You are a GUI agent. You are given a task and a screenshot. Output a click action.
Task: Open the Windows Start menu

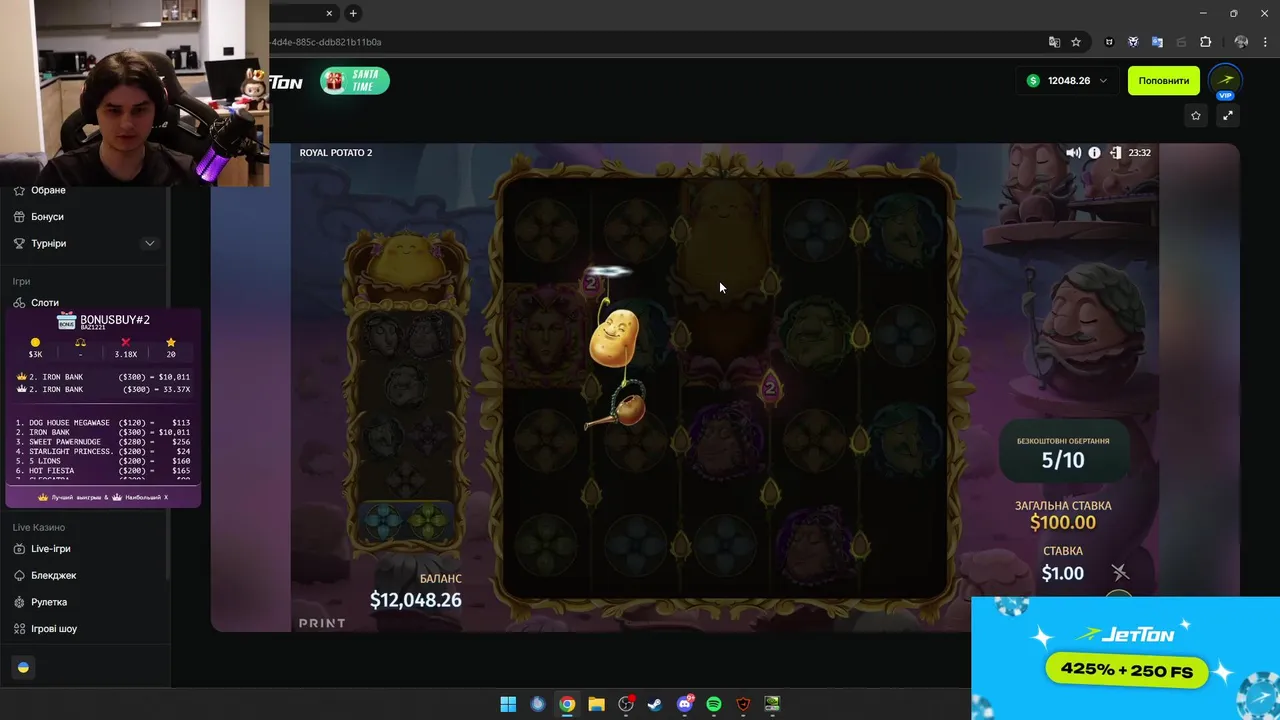508,704
